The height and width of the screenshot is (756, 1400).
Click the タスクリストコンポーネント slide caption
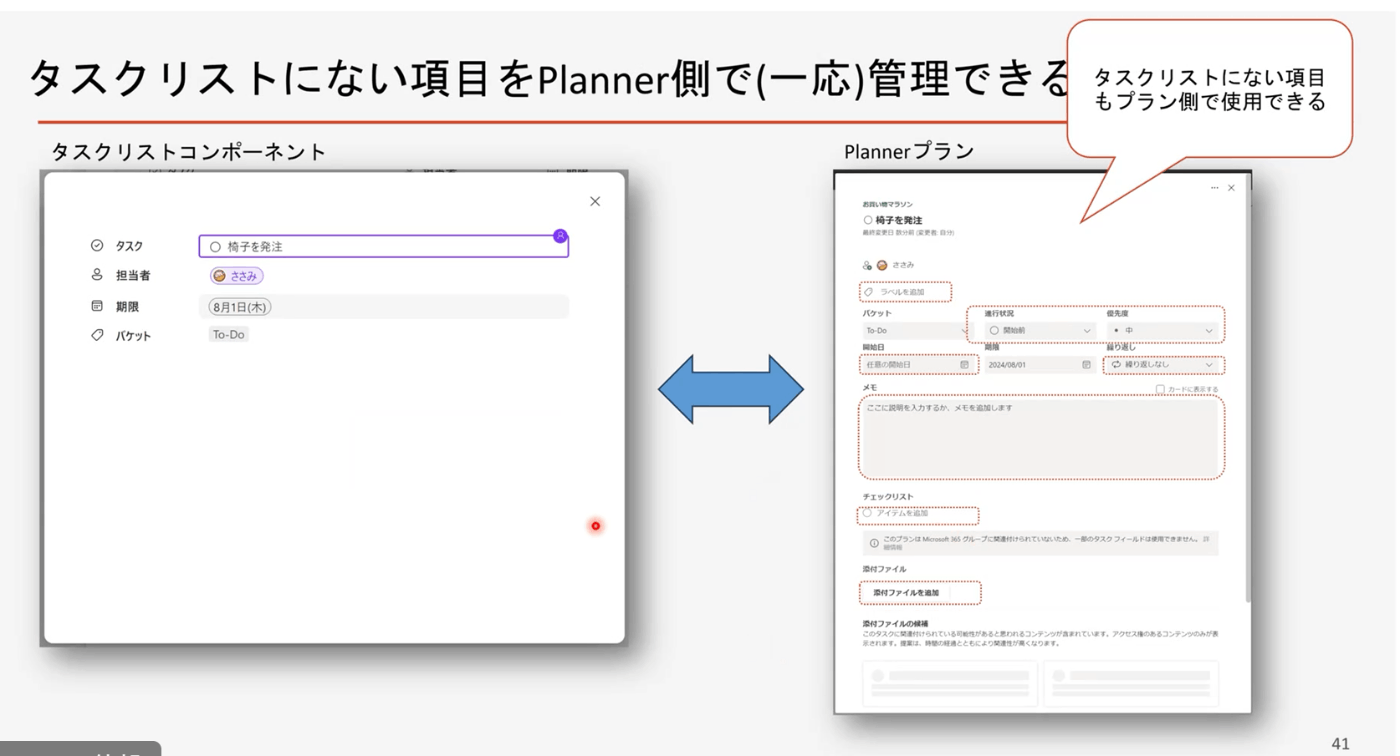[x=189, y=152]
